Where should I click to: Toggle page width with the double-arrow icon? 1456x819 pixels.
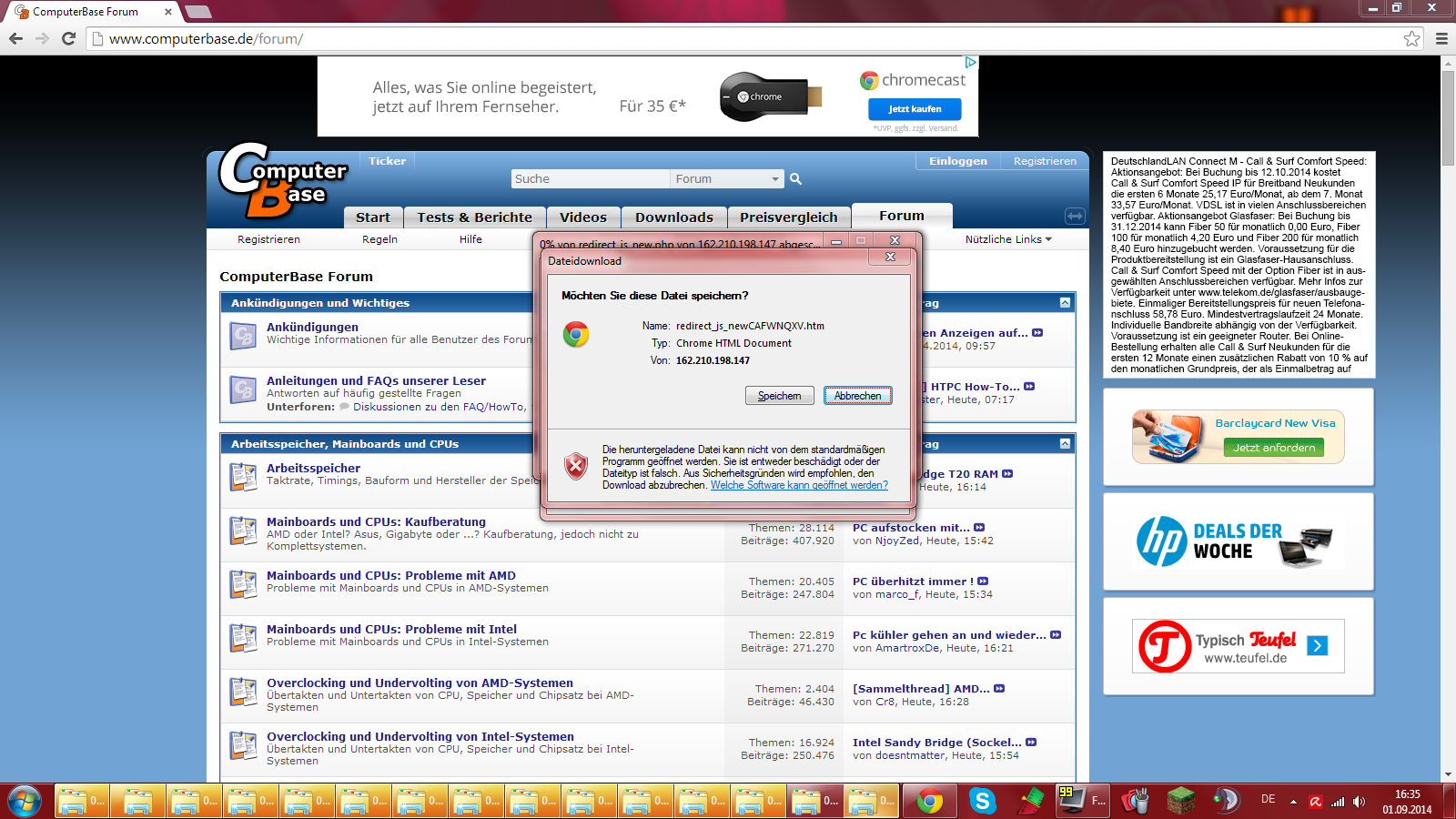tap(1075, 216)
